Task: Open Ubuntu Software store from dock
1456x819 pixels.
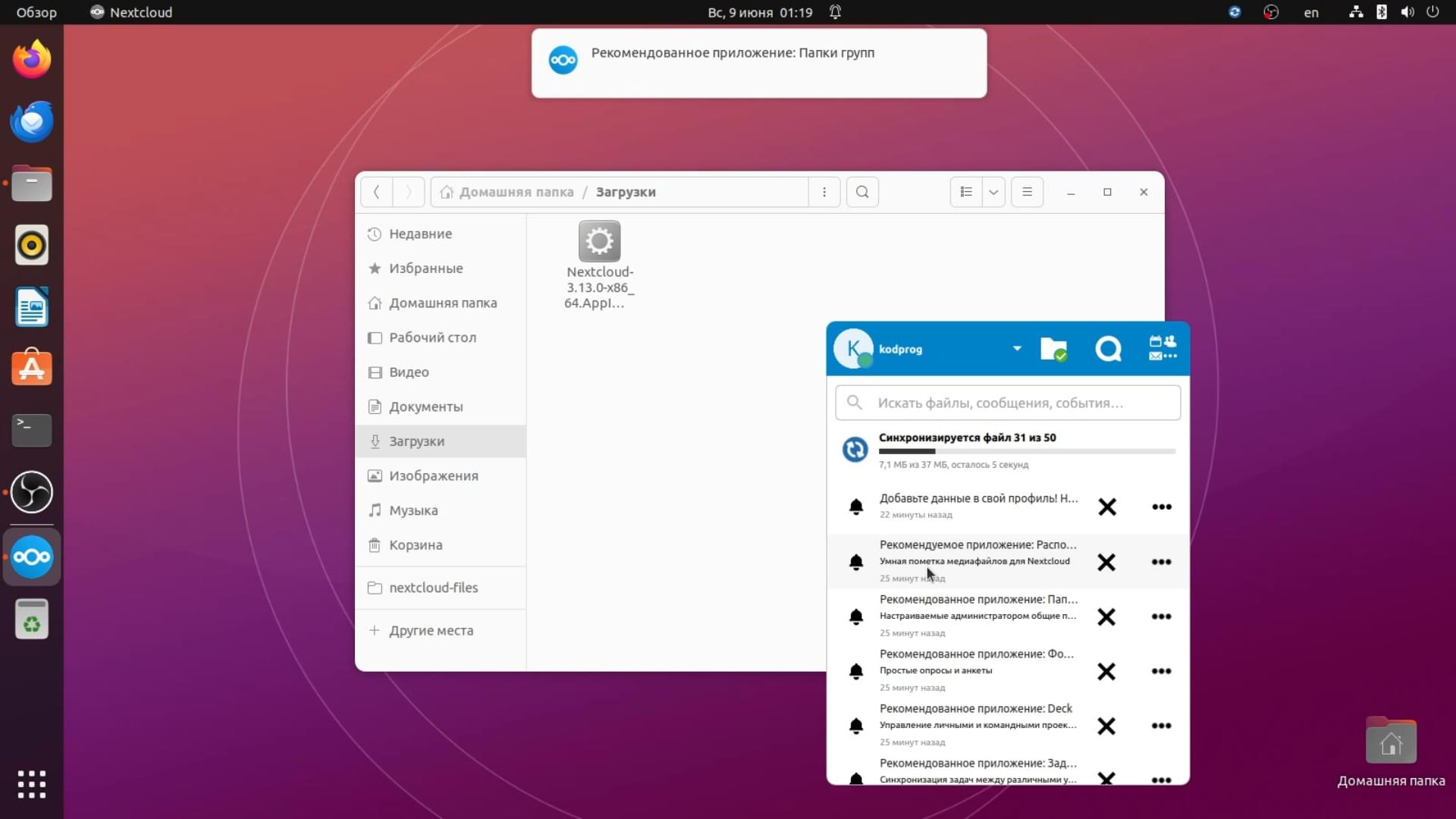Action: pos(32,368)
